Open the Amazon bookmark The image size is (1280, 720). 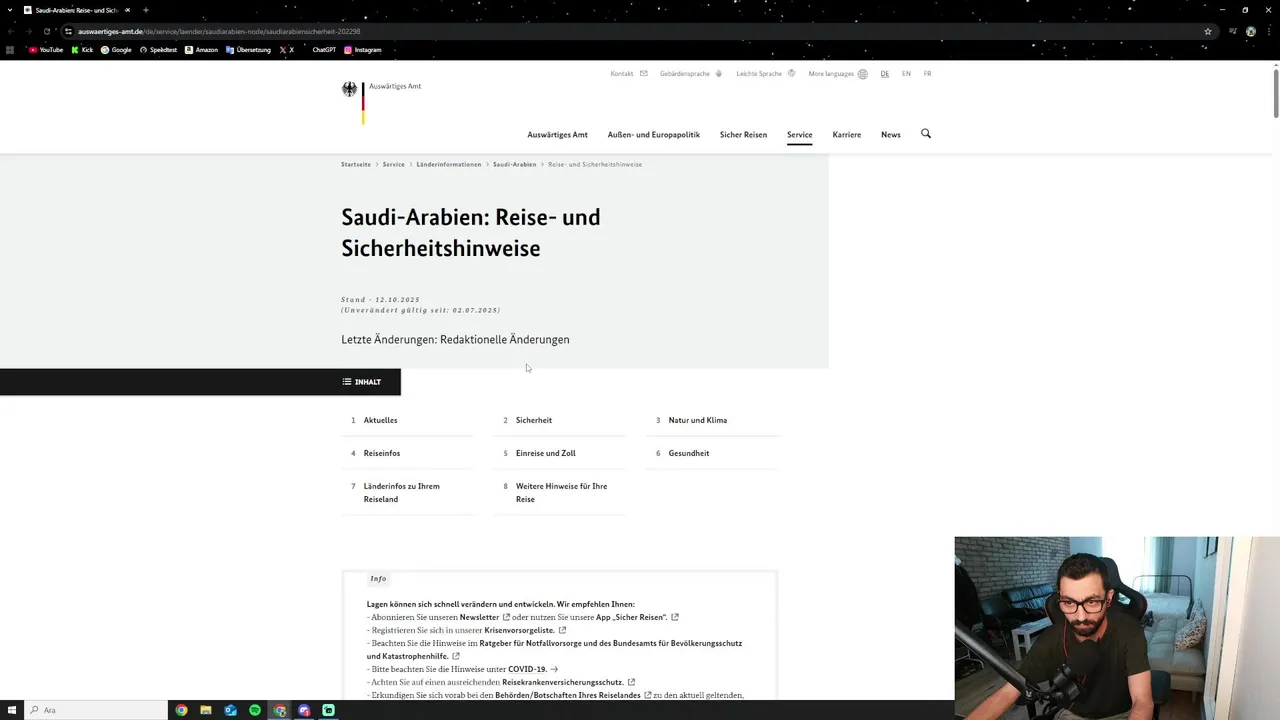click(201, 50)
